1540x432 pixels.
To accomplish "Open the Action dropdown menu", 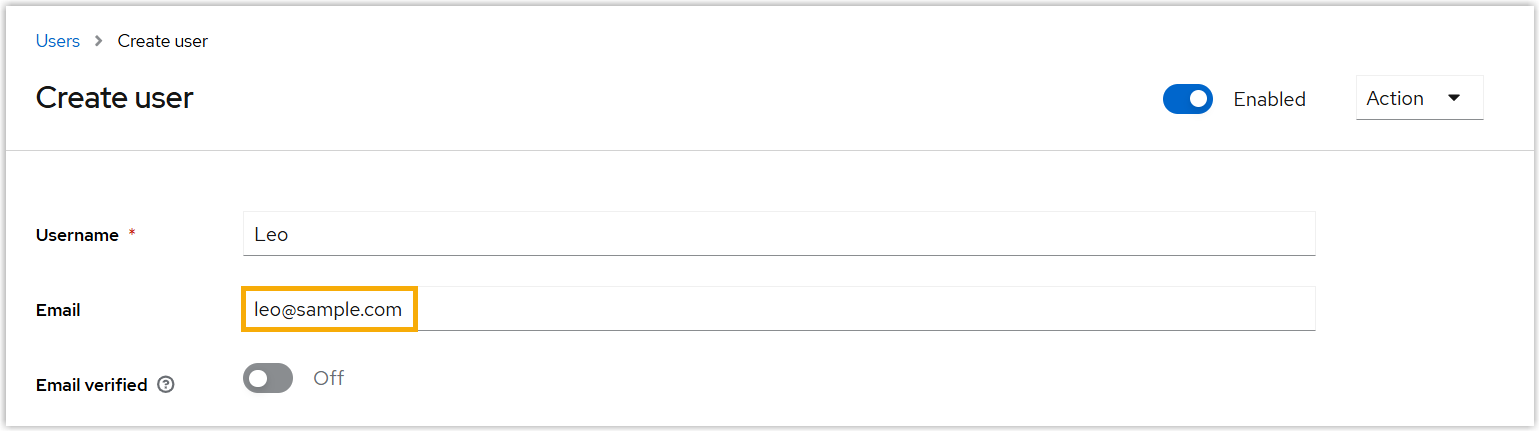I will [1418, 98].
